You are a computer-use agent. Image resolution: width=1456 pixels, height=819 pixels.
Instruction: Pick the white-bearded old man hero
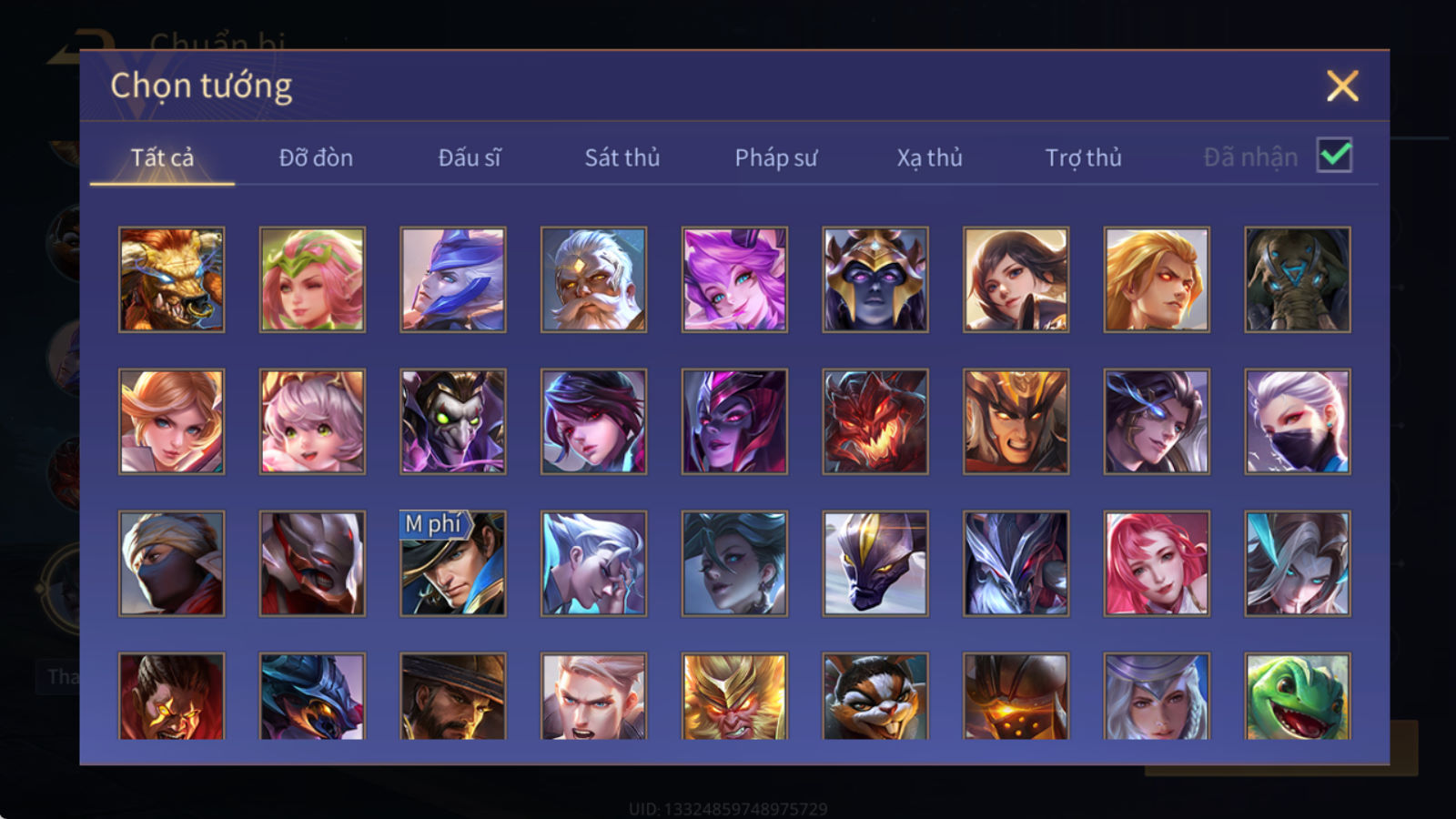point(593,279)
